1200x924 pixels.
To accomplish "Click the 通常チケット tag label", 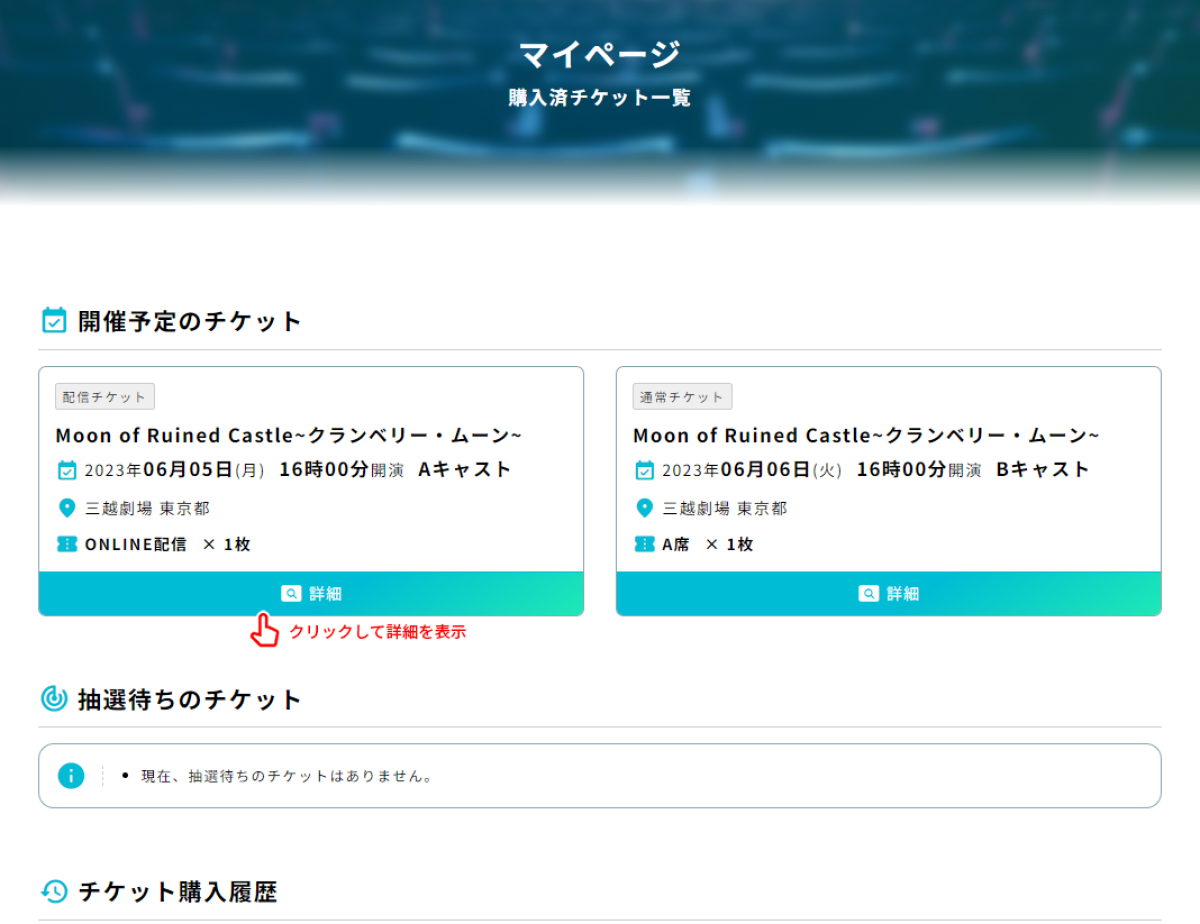I will [683, 397].
